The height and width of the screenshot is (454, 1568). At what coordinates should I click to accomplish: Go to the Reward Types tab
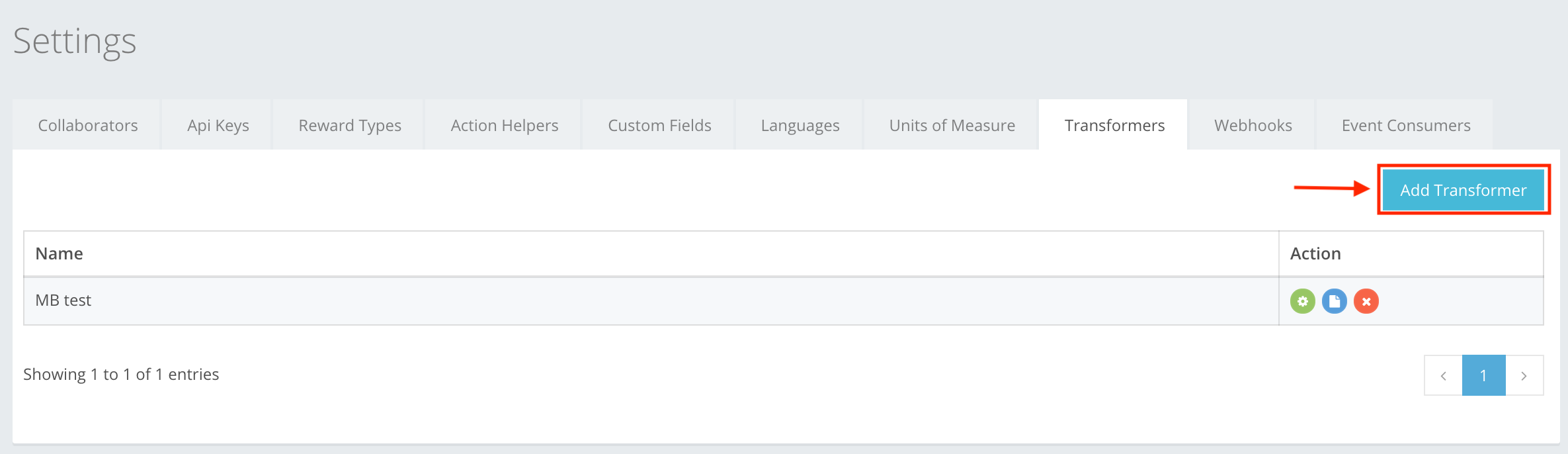point(350,125)
